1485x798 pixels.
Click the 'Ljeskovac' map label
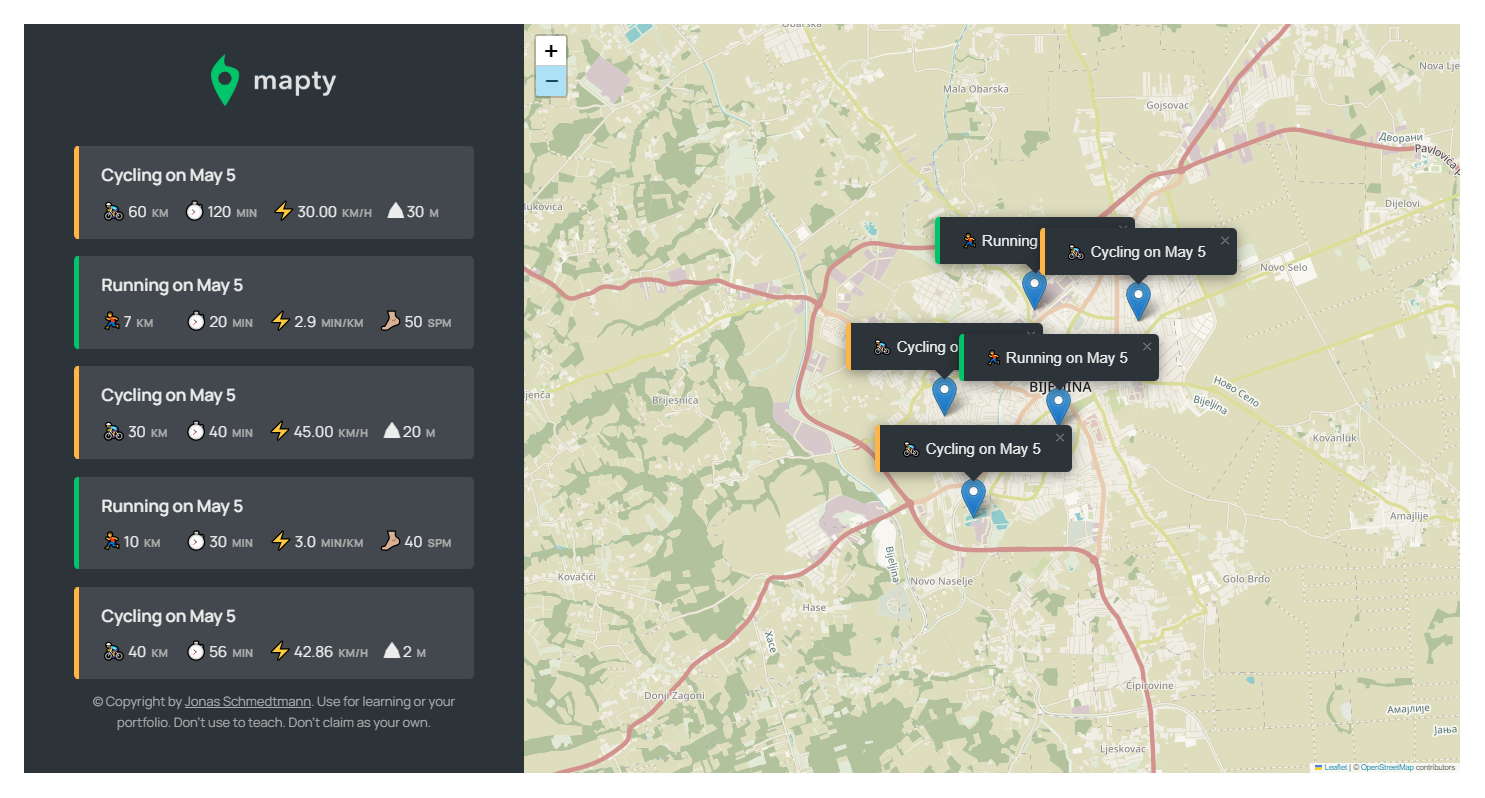pos(1122,748)
